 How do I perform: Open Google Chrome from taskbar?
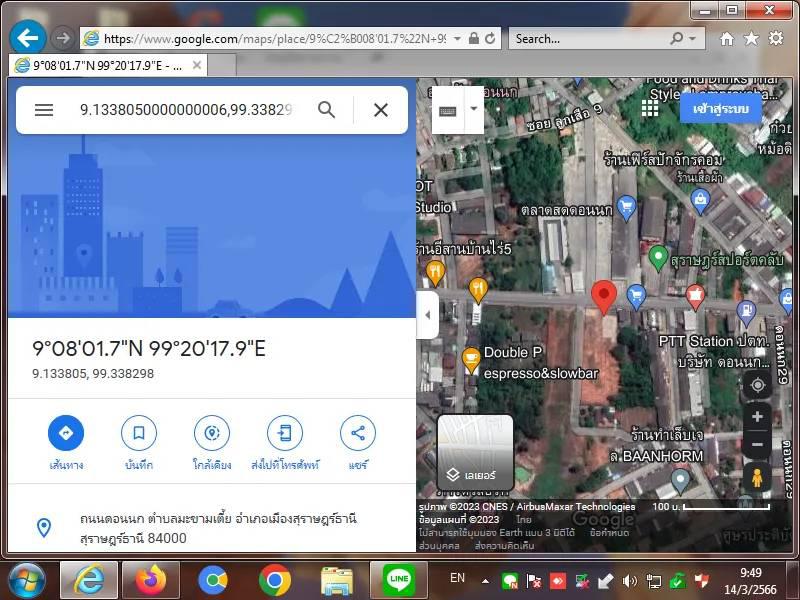[x=274, y=580]
